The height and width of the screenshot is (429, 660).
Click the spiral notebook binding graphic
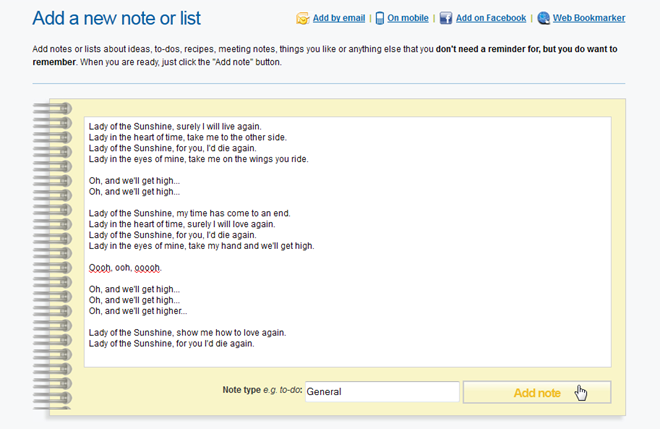pyautogui.click(x=52, y=256)
